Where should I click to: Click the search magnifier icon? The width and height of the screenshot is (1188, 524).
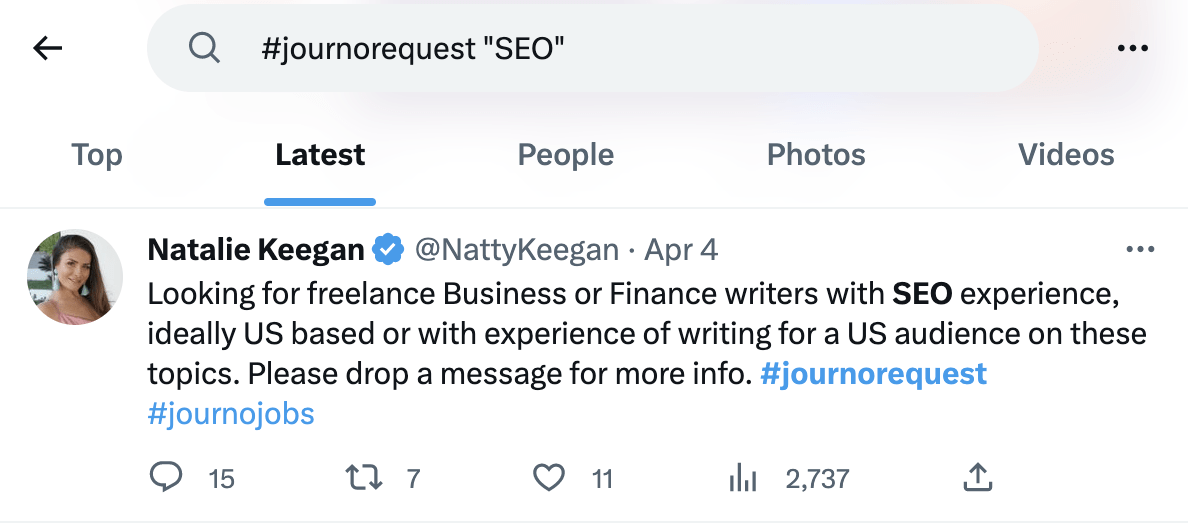tap(204, 48)
